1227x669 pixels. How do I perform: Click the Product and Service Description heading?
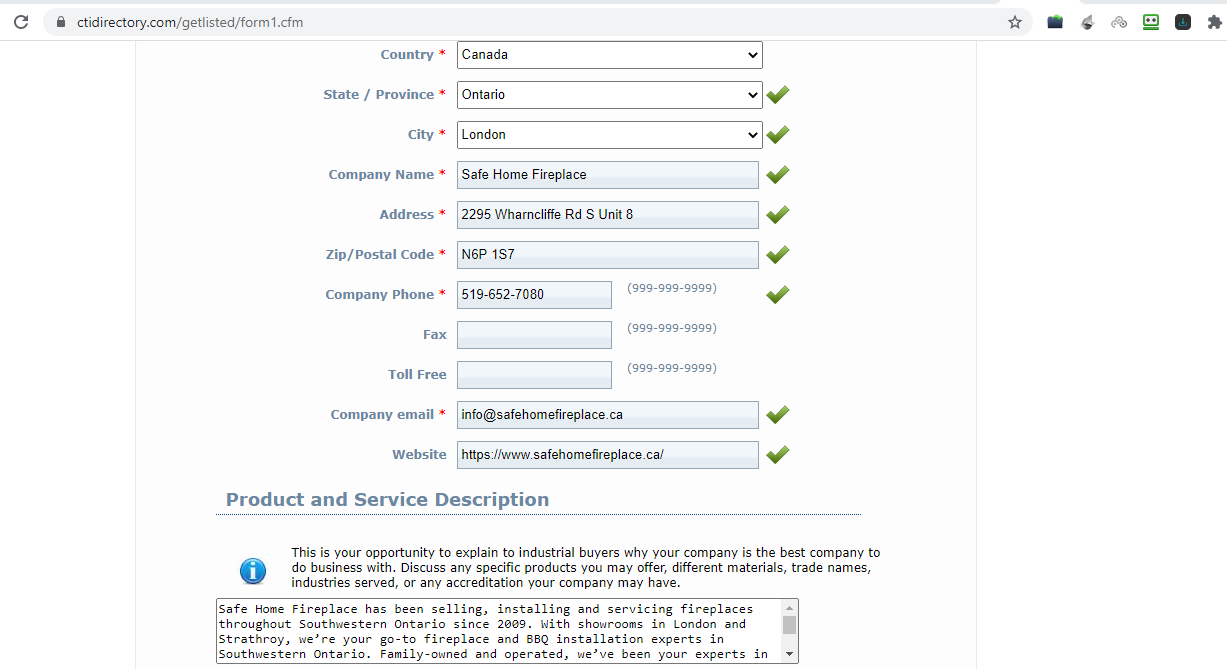coord(387,500)
